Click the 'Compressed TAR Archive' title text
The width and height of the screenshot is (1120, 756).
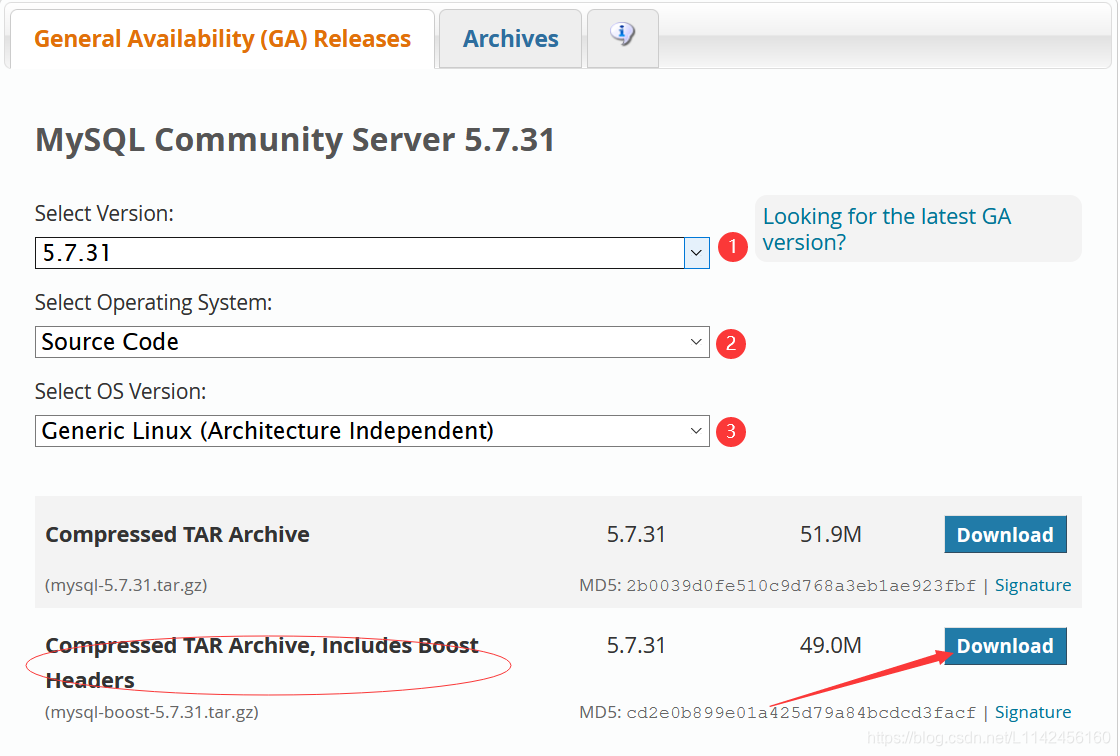177,534
